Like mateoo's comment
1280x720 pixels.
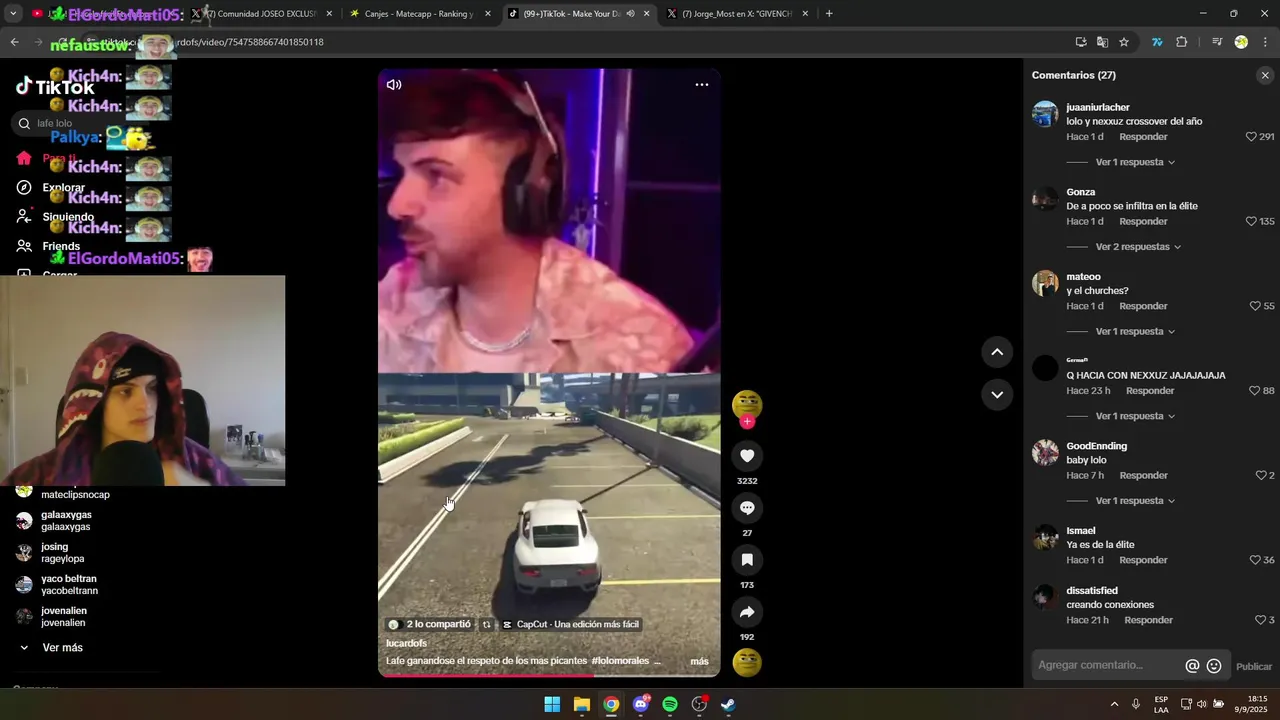[1255, 306]
